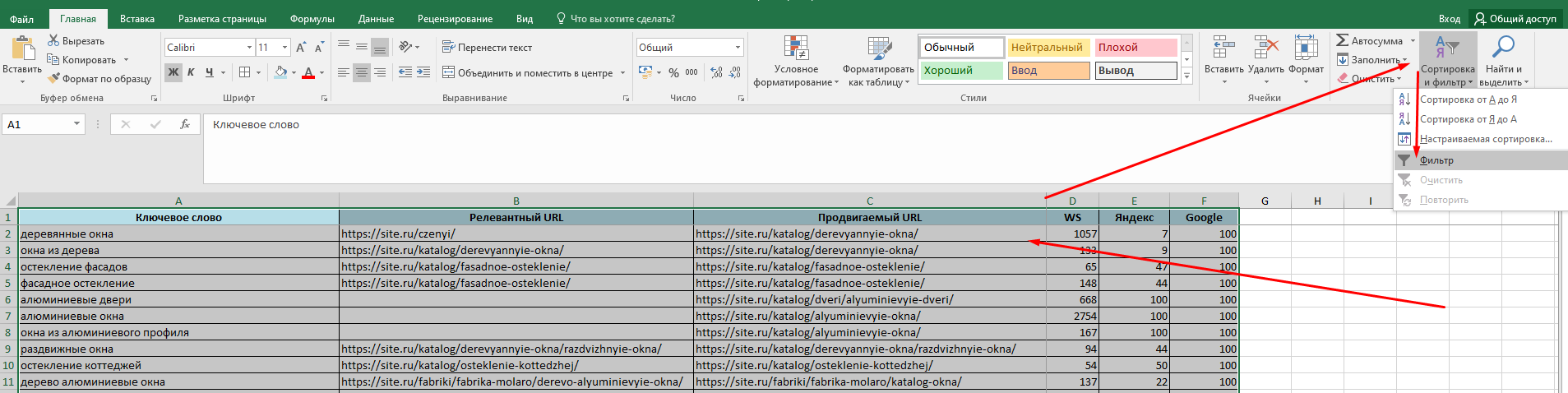Choose Сортировка от А до Я
The width and height of the screenshot is (1568, 393).
1480,99
